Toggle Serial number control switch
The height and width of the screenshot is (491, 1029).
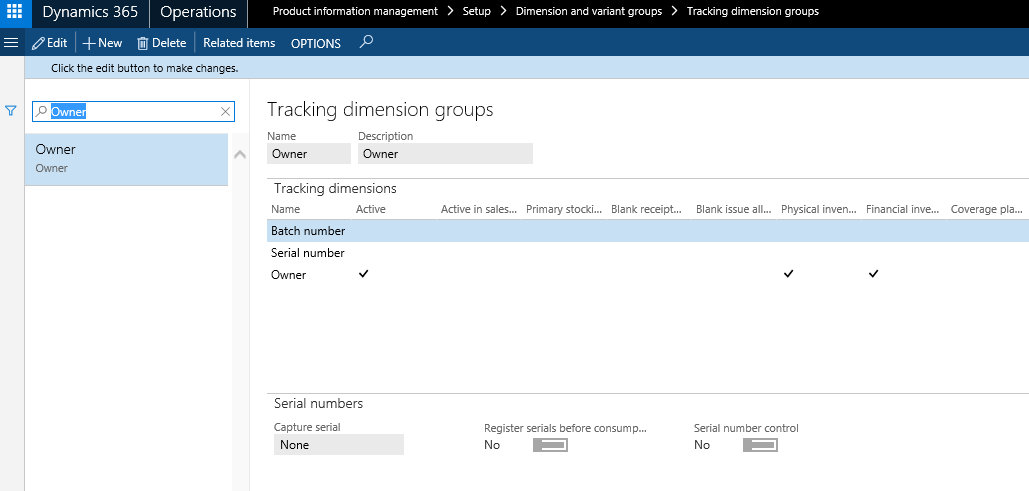pyautogui.click(x=760, y=445)
